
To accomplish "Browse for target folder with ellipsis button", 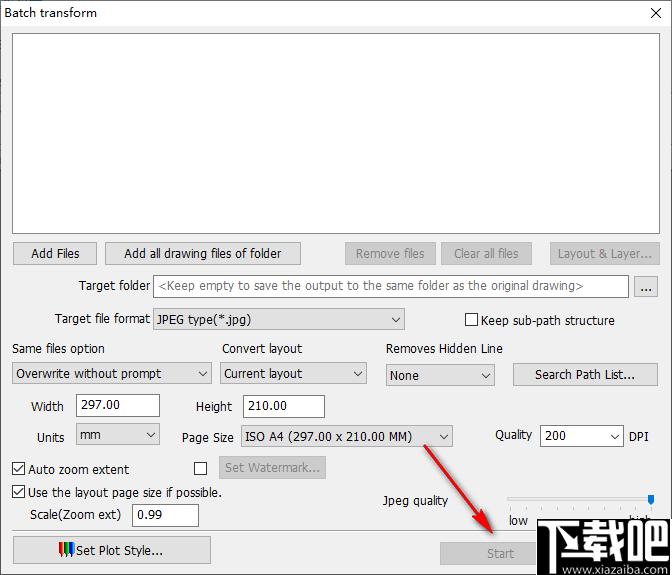I will pos(646,286).
